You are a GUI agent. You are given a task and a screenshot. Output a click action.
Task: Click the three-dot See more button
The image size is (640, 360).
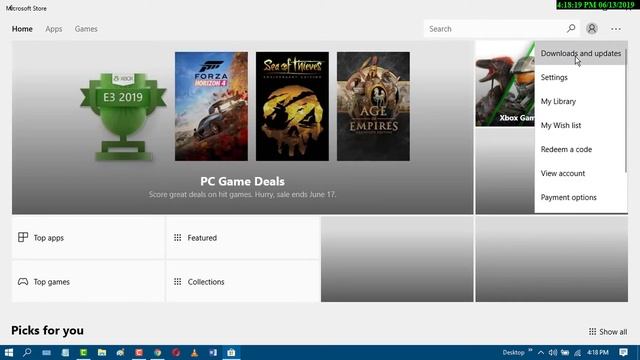(616, 29)
